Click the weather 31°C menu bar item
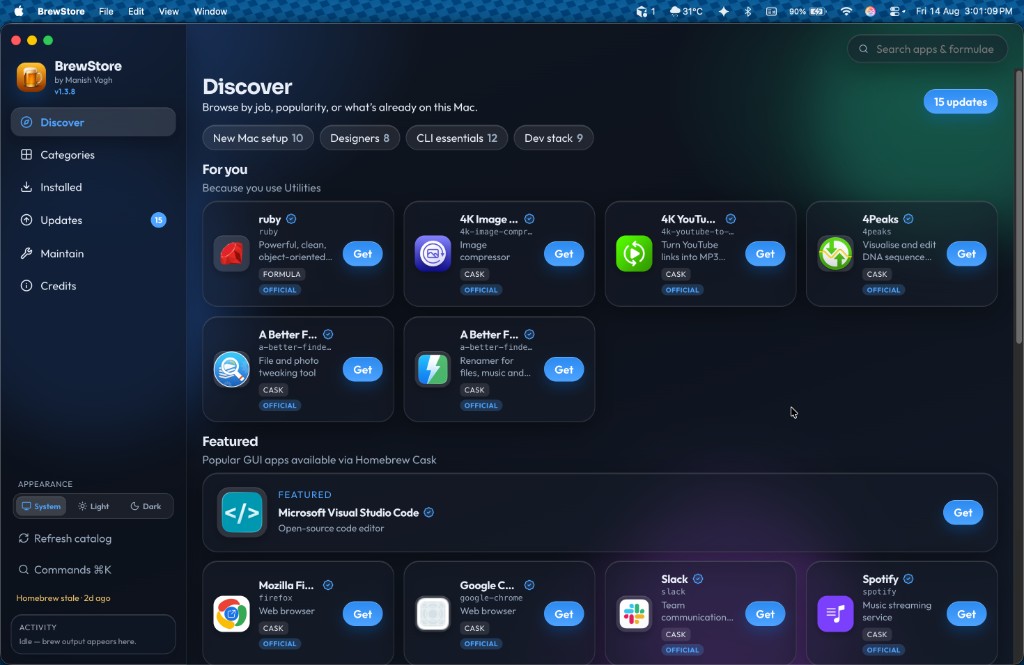This screenshot has height=665, width=1024. pos(686,11)
